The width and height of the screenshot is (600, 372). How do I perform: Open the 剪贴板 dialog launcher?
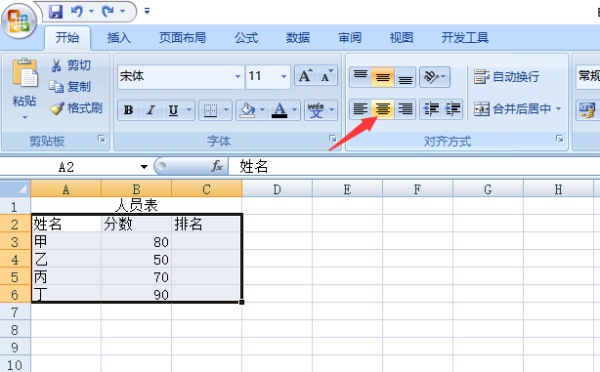101,139
